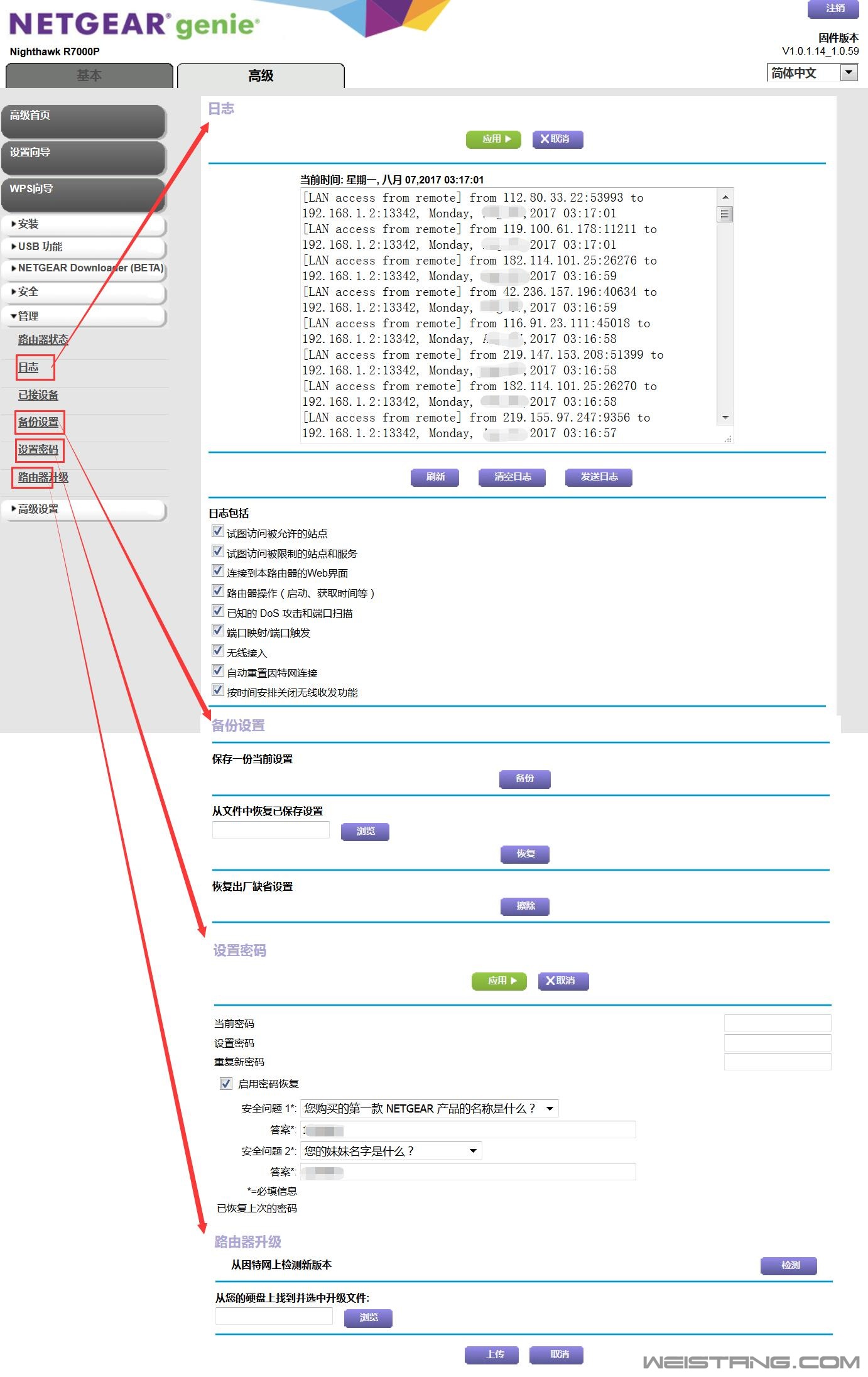Open WPS向导 in the sidebar
This screenshot has height=1377, width=868.
[84, 194]
